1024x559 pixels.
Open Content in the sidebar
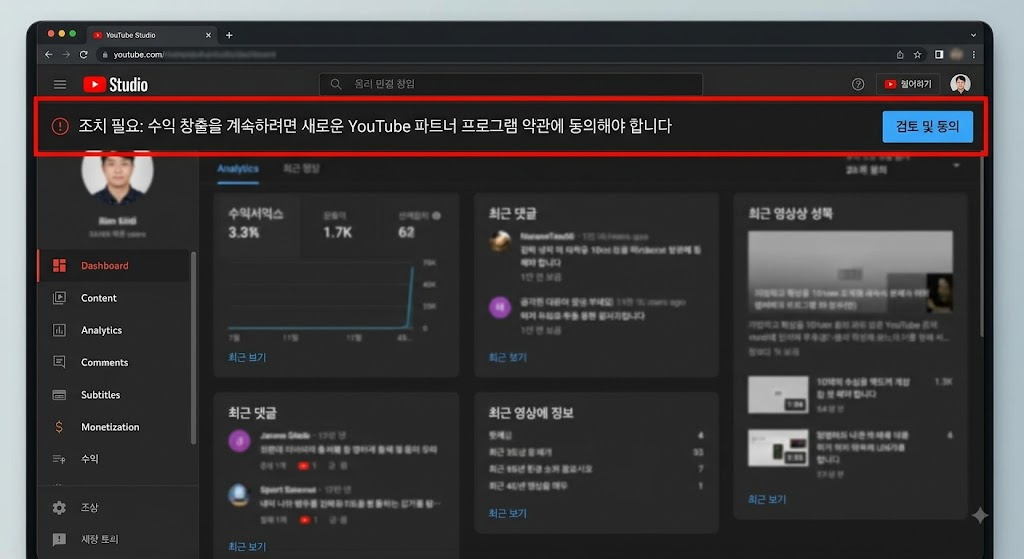[x=114, y=298]
